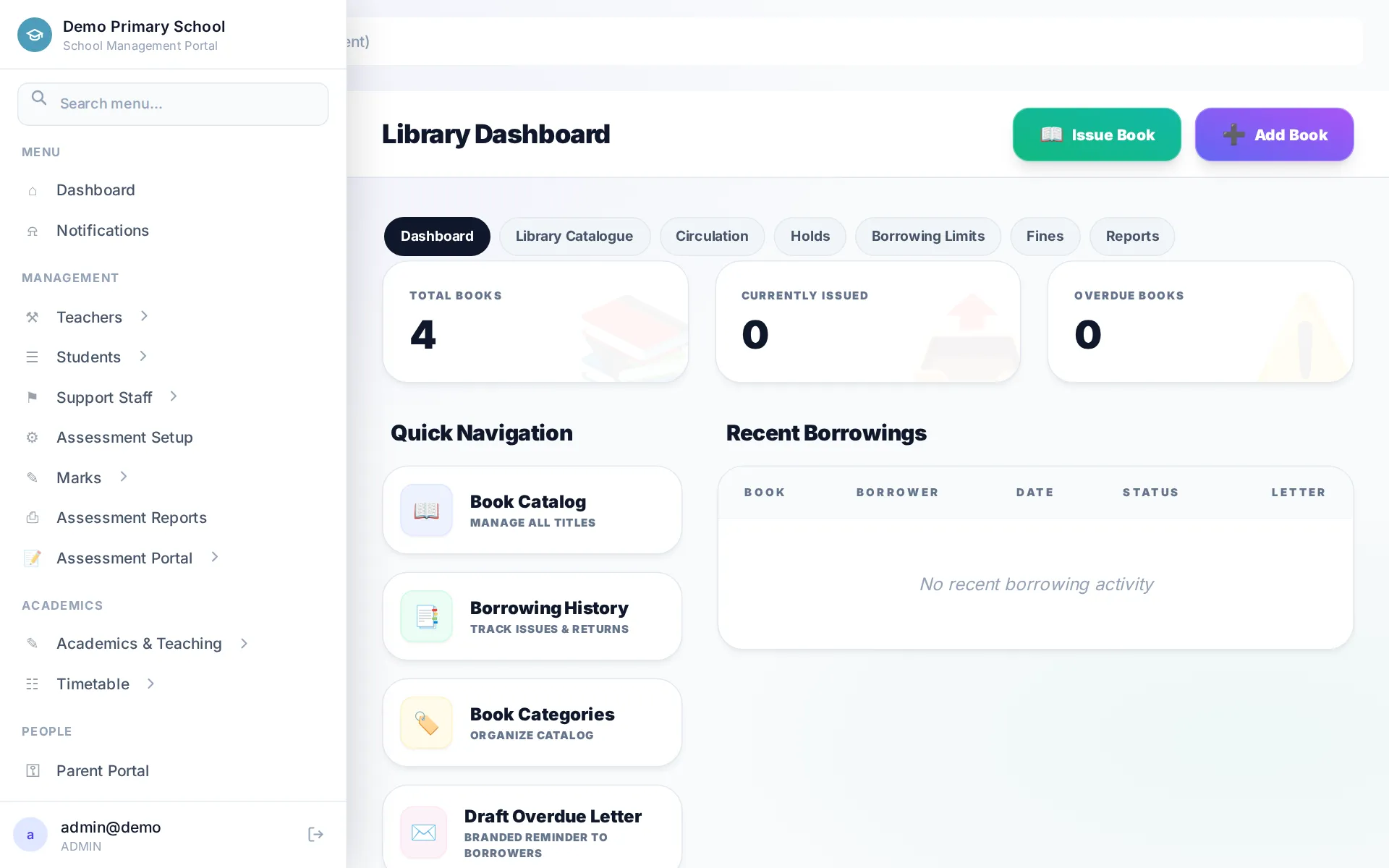Click the tools icon beside Teachers
Viewport: 1389px width, 868px height.
pos(33,318)
